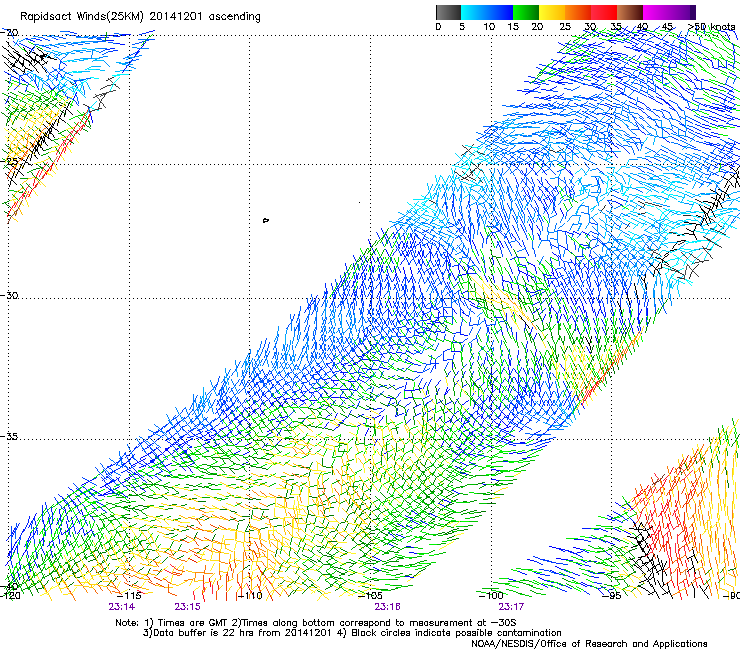Click the 'Data buffer is 22 hrs' footnote line
The height and width of the screenshot is (650, 740).
(x=352, y=633)
